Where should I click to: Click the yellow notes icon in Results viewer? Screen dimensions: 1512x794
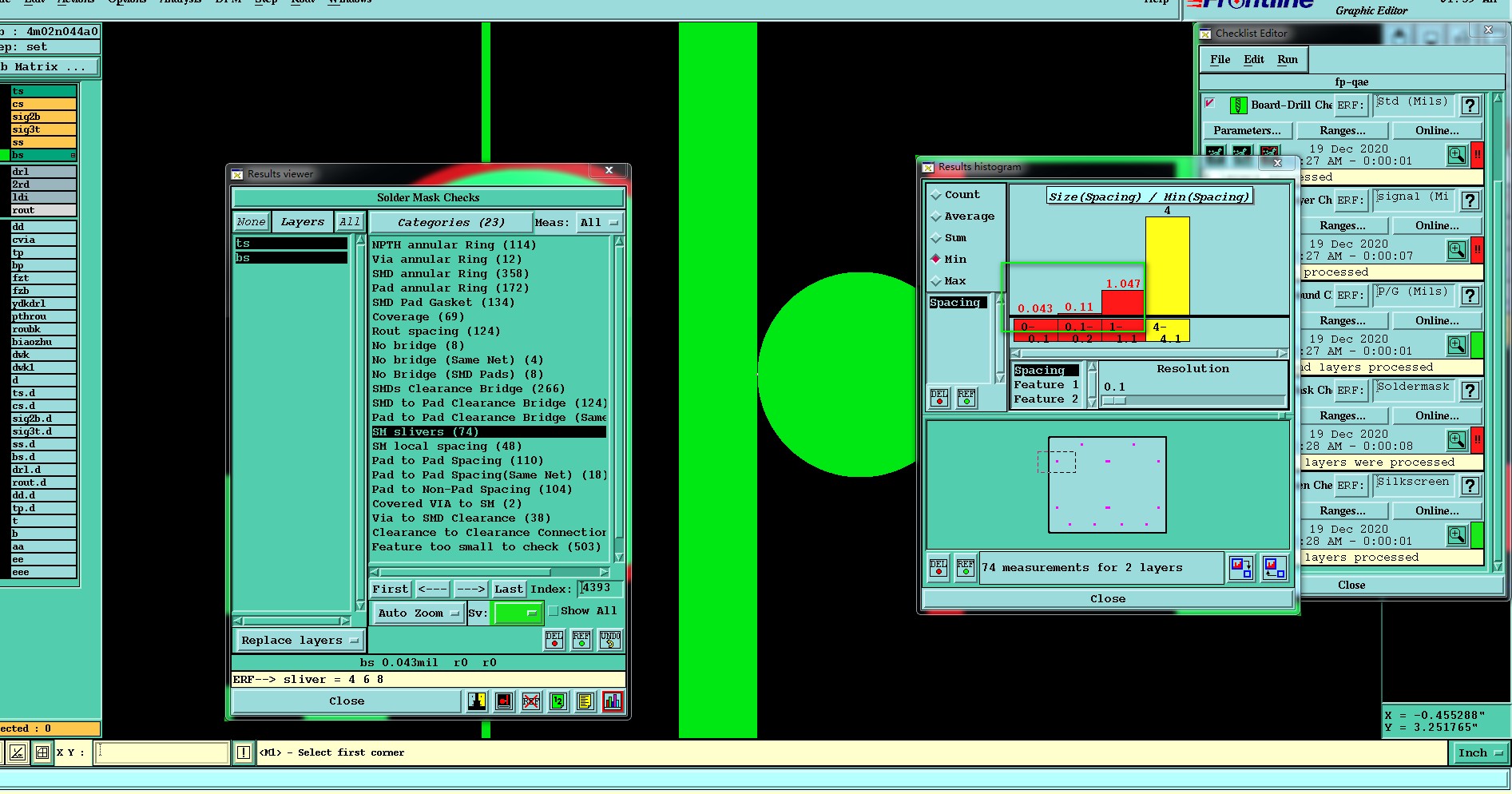pos(585,701)
